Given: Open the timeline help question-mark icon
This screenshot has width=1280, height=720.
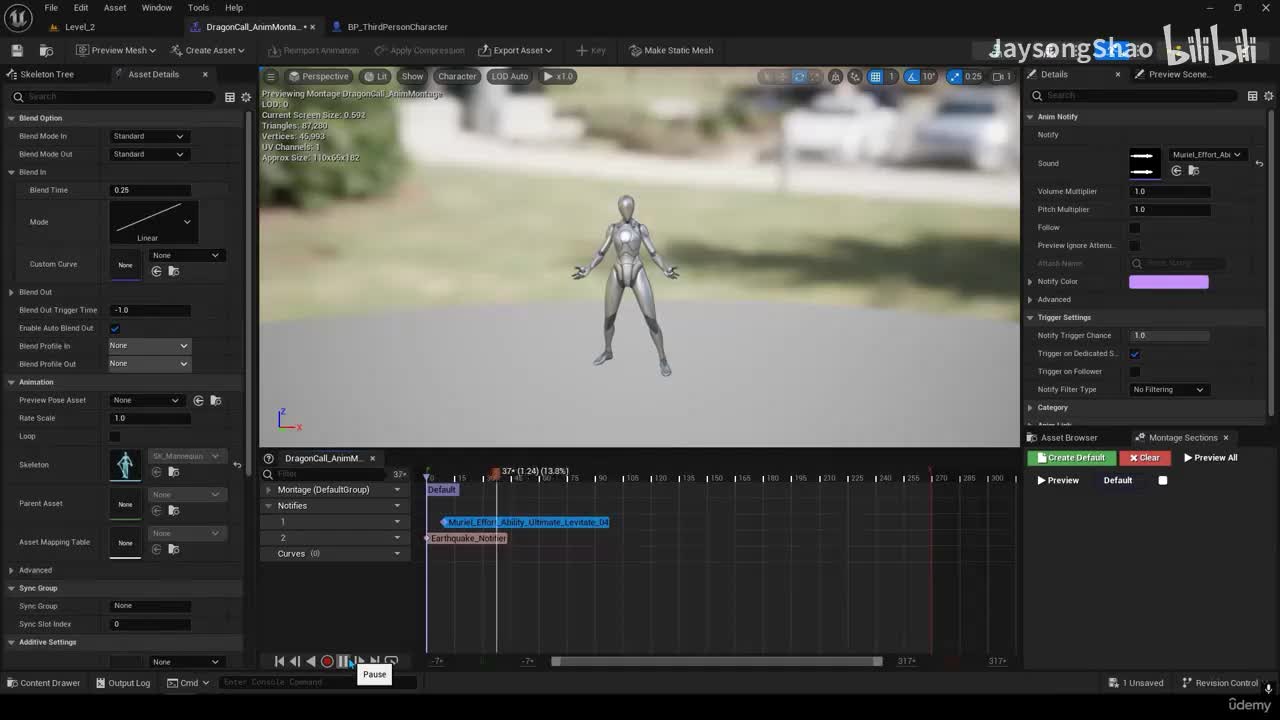Looking at the screenshot, I should [x=268, y=458].
